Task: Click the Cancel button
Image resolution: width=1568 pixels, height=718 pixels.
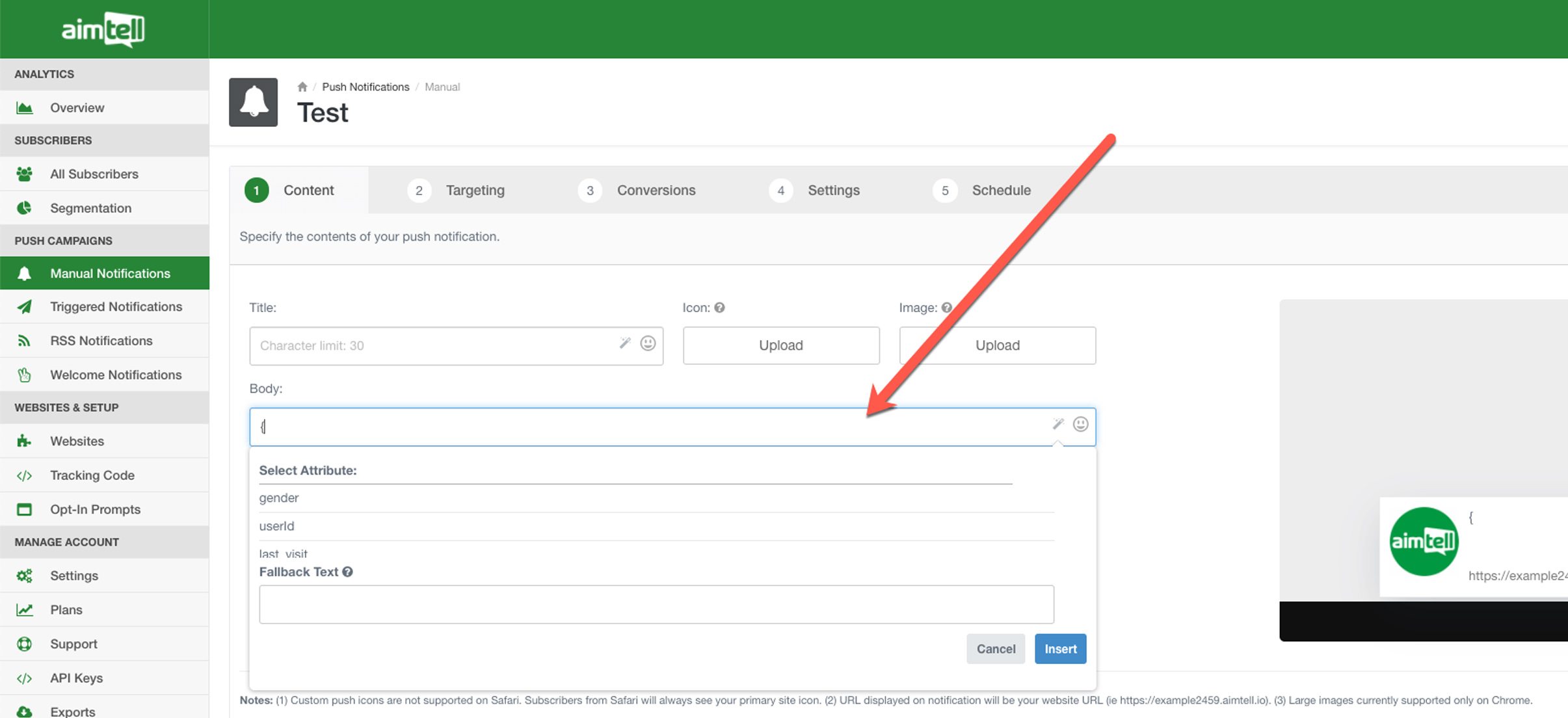Action: [x=995, y=648]
